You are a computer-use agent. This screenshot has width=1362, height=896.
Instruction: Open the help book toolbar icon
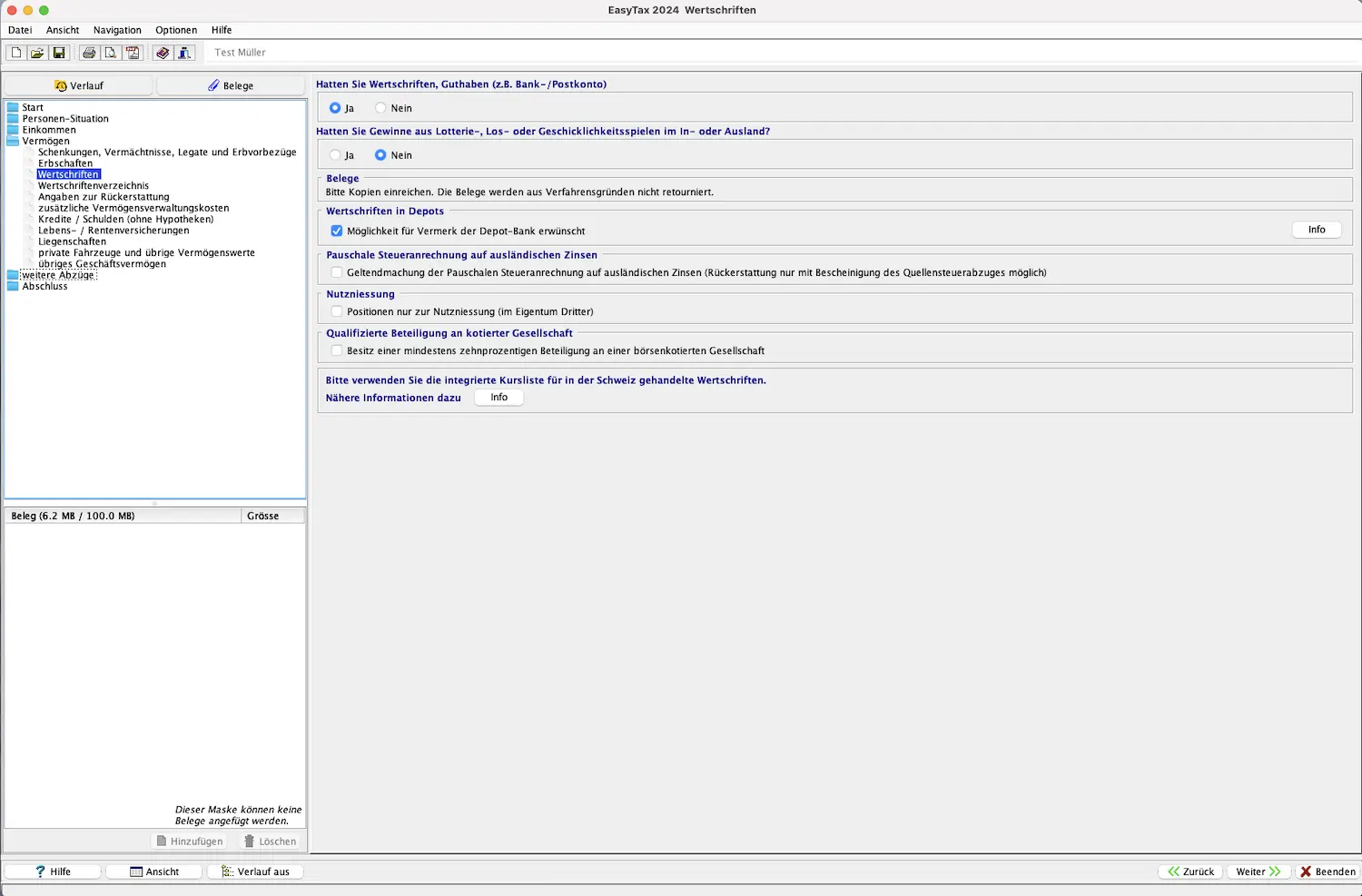(163, 53)
